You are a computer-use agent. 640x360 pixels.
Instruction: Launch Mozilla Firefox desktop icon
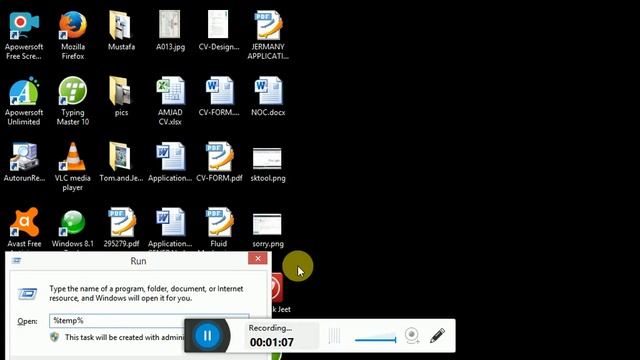[x=73, y=36]
